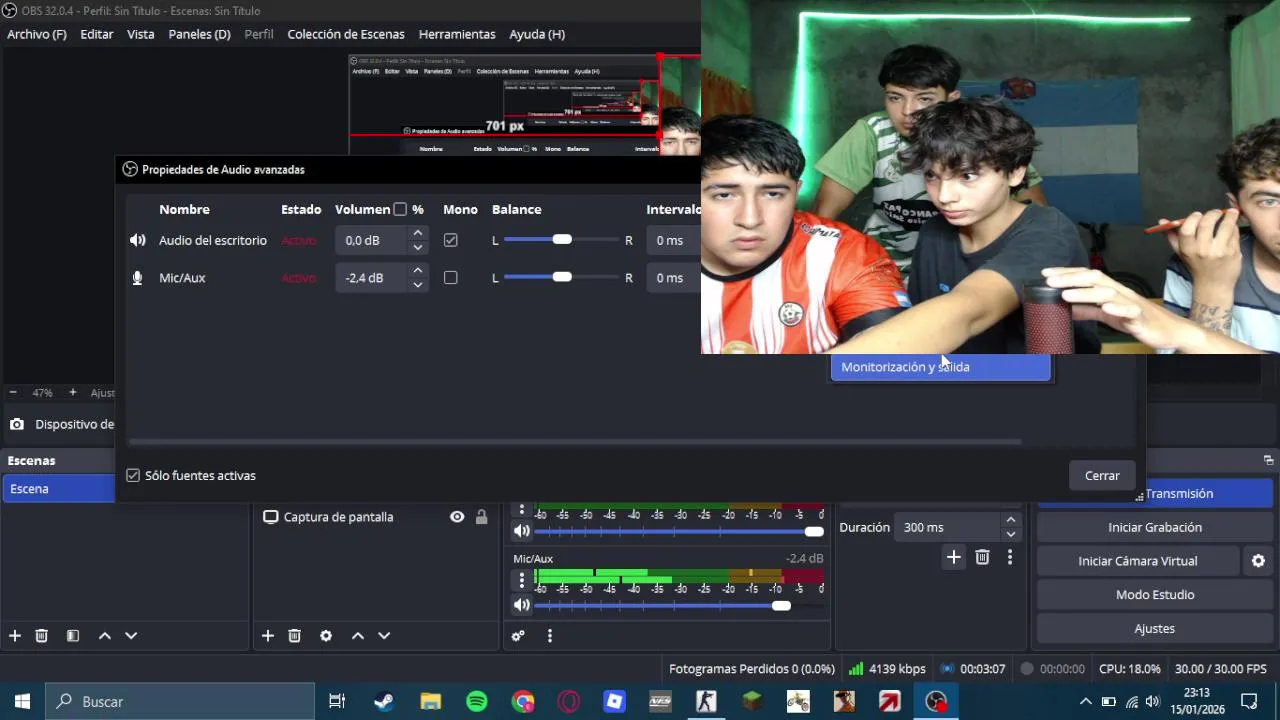Select Monitorización y salida dropdown option

click(x=941, y=367)
